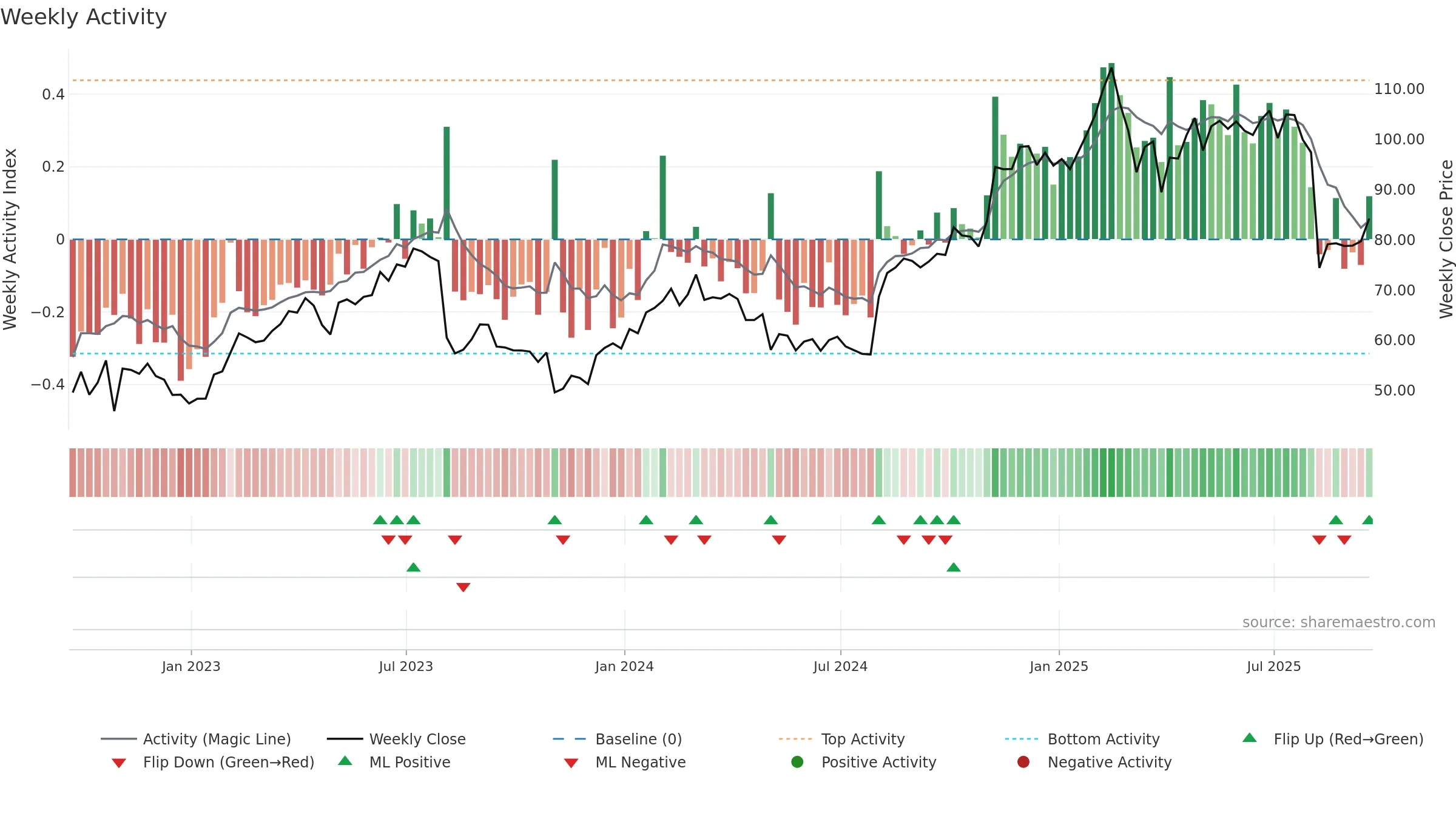Screen dimensions: 1456x819
Task: Click the Weekly Activity chart title
Action: click(x=84, y=17)
